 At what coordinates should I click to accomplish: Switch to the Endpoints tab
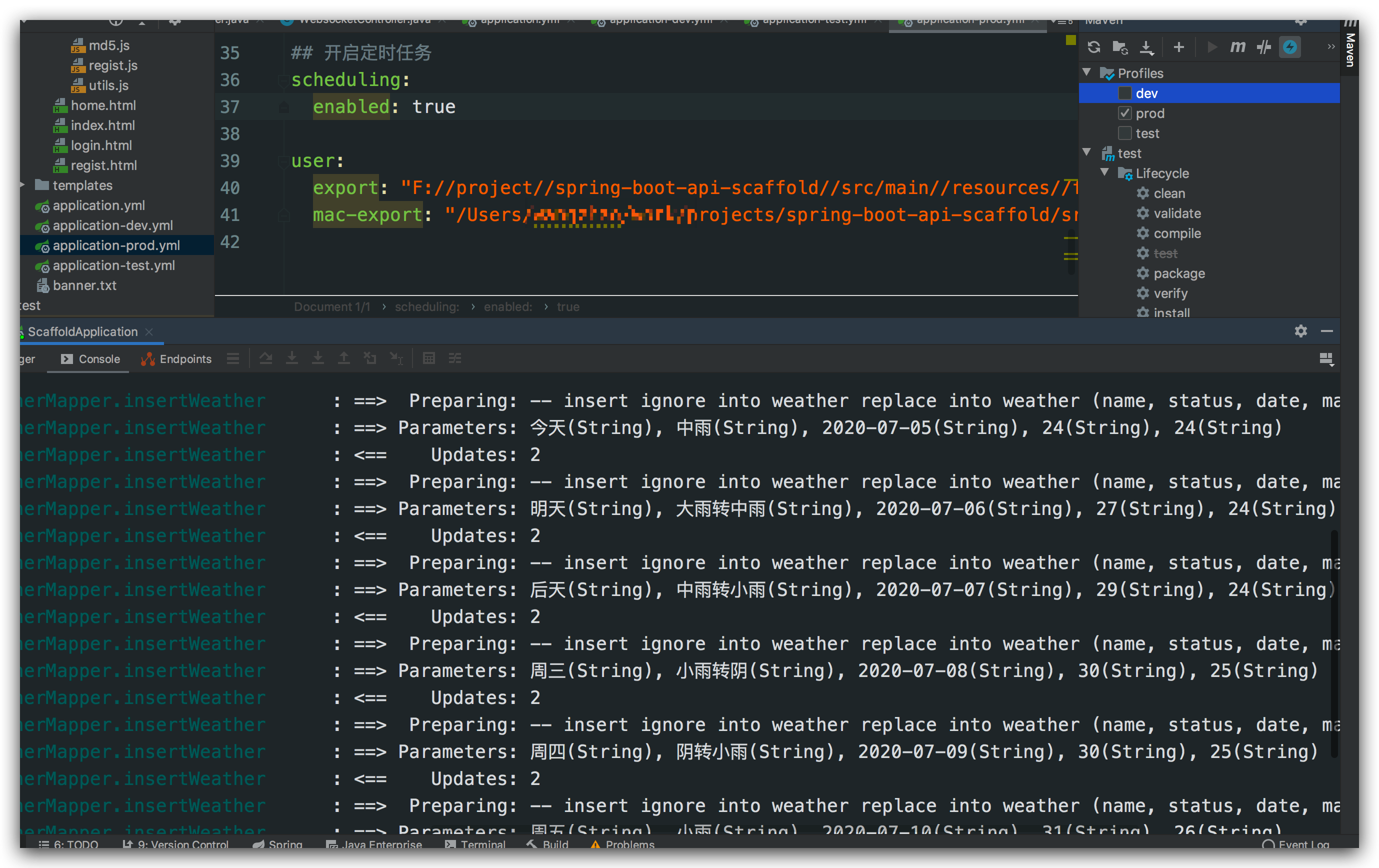click(x=176, y=359)
